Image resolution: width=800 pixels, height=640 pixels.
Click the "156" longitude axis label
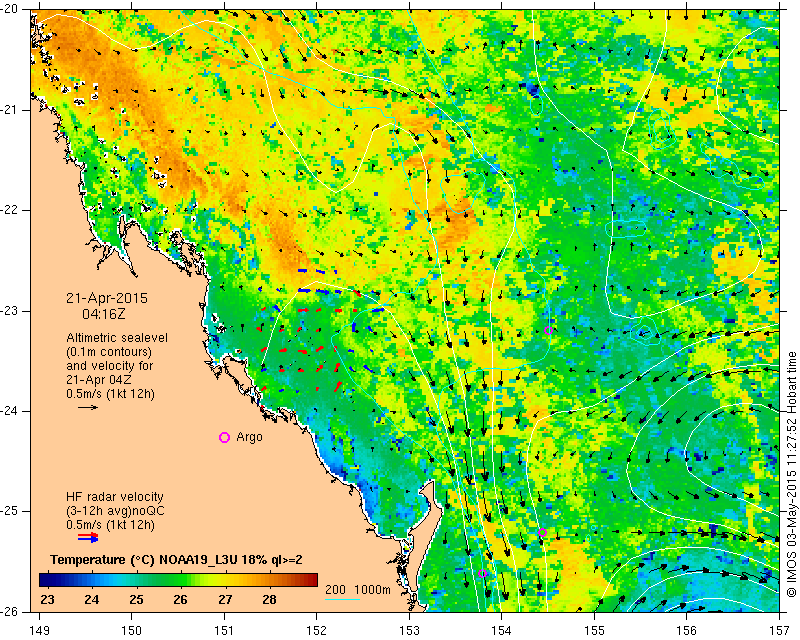(687, 630)
